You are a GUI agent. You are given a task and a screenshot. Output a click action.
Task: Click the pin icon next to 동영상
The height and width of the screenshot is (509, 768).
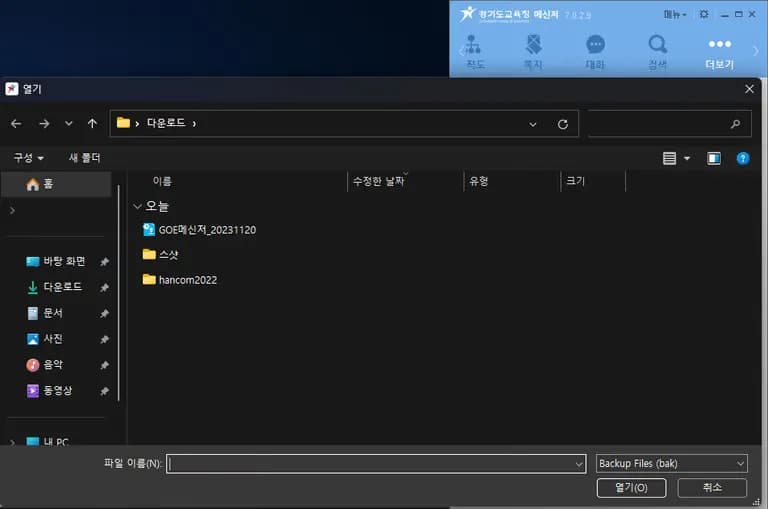point(104,391)
